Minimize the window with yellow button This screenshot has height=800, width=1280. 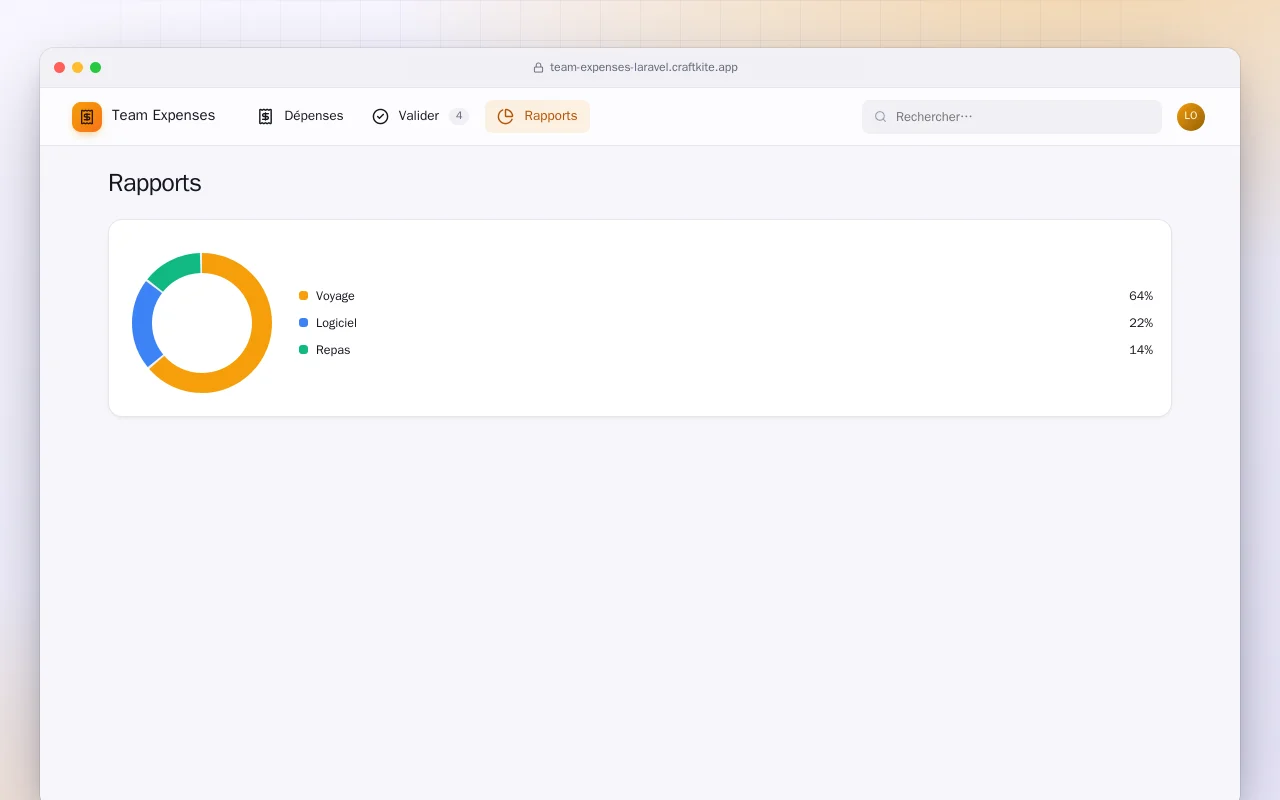click(x=78, y=68)
